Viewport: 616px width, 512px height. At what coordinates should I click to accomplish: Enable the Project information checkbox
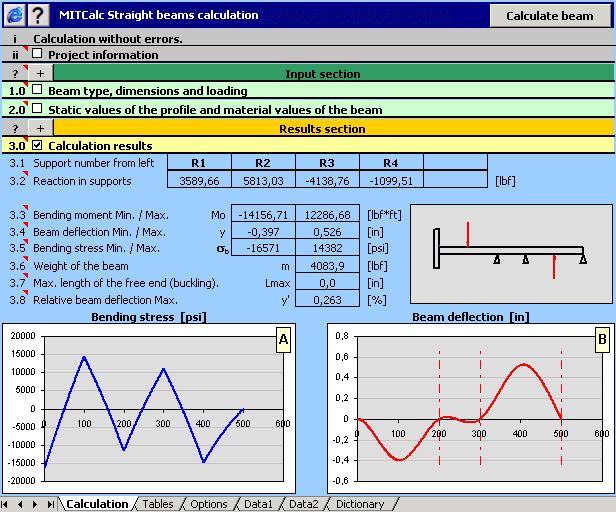(37, 54)
